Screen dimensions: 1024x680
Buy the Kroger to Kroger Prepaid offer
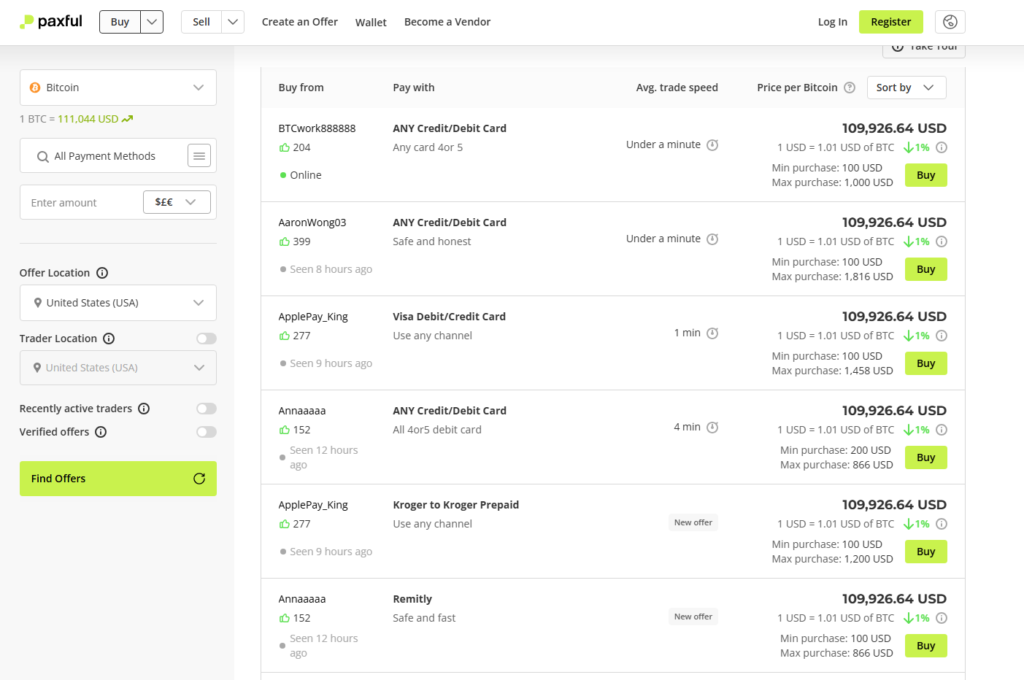tap(925, 551)
